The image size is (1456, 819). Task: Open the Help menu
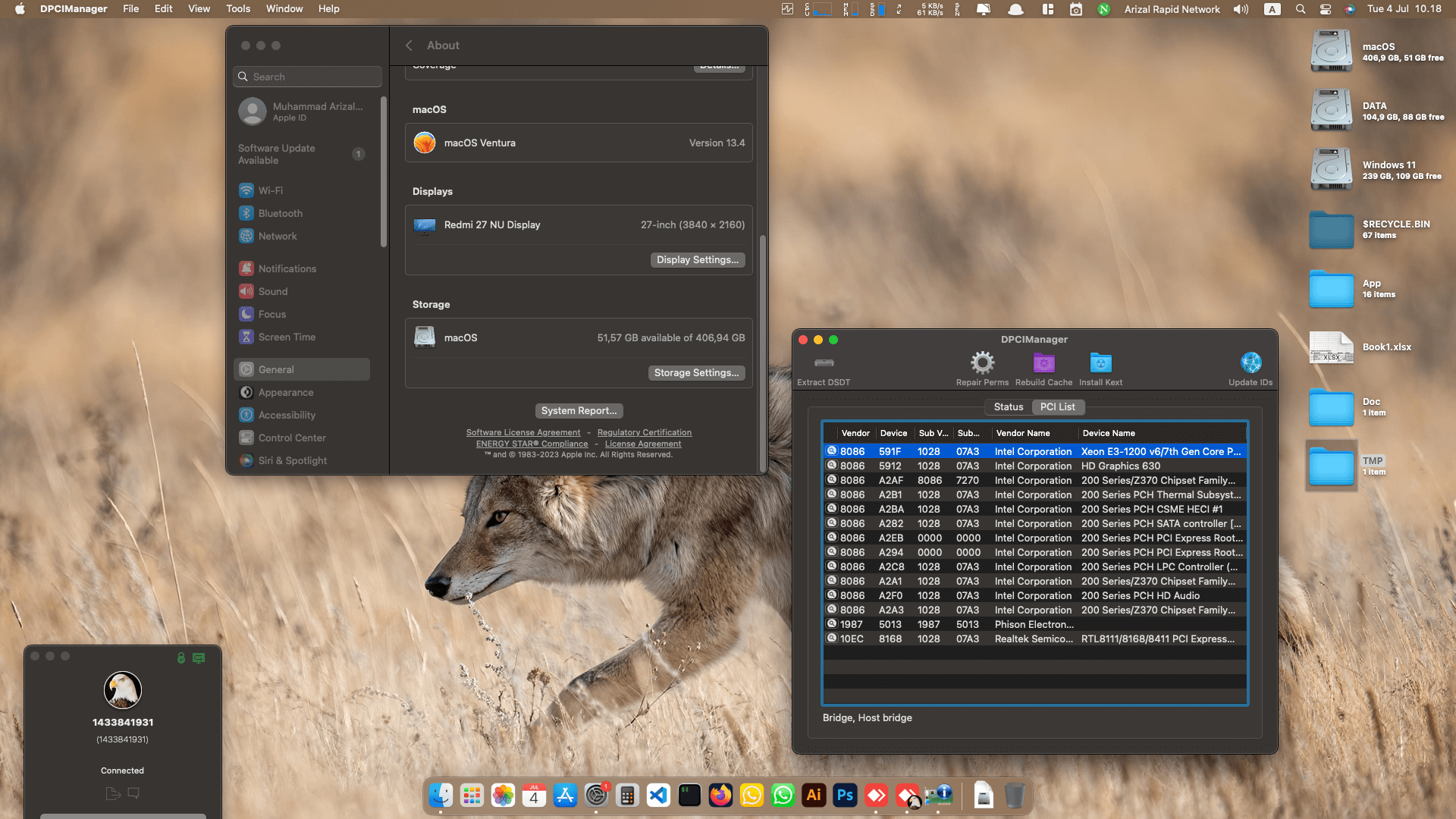click(328, 9)
